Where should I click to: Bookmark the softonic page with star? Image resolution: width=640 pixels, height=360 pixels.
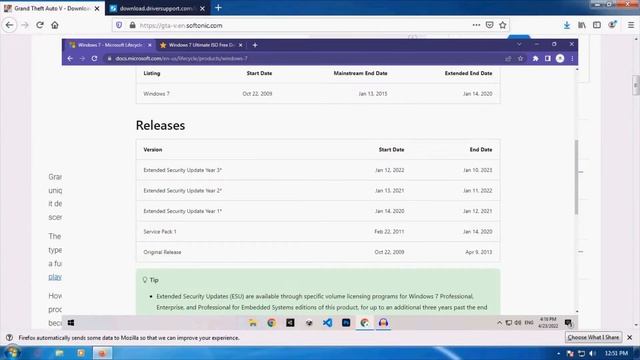[x=502, y=25]
